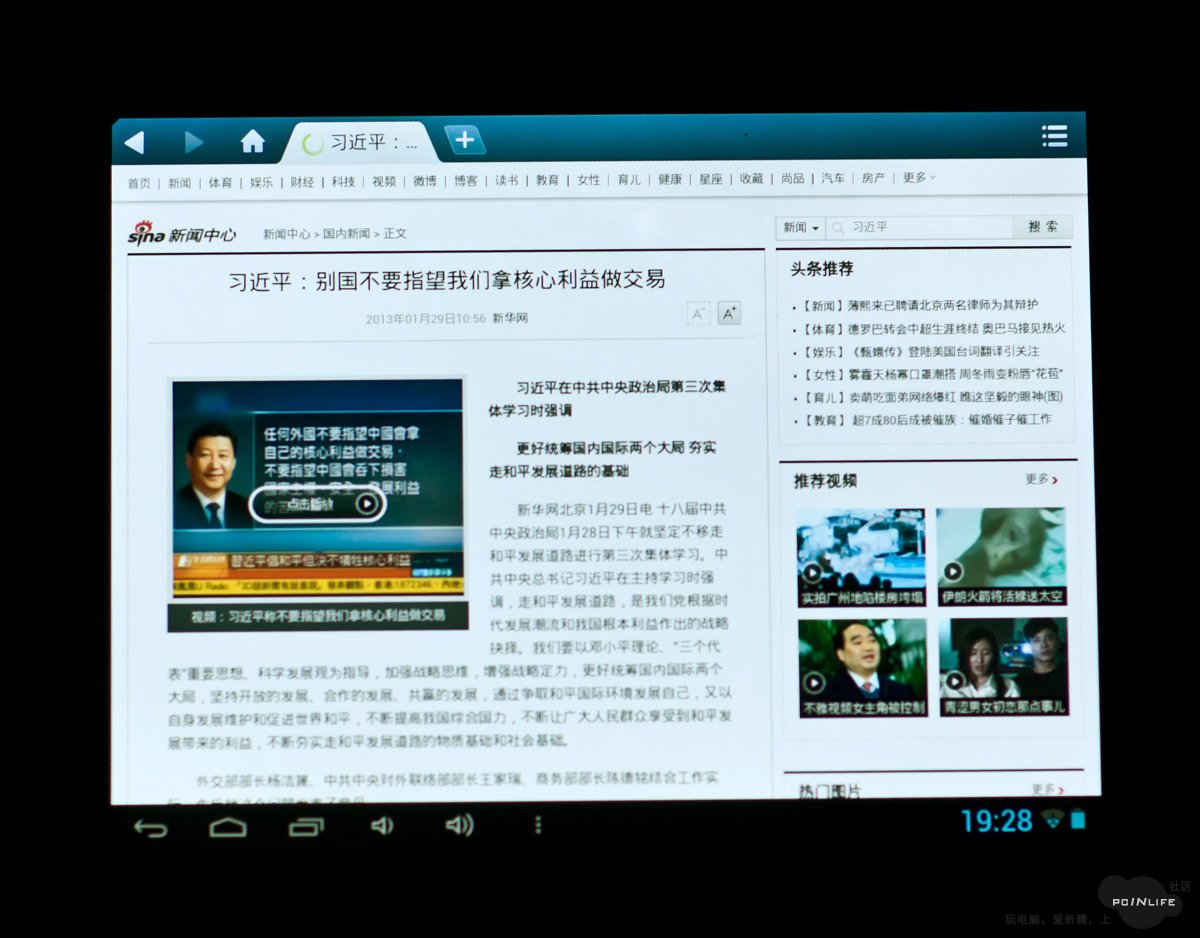Open Android recent apps button

[x=306, y=826]
